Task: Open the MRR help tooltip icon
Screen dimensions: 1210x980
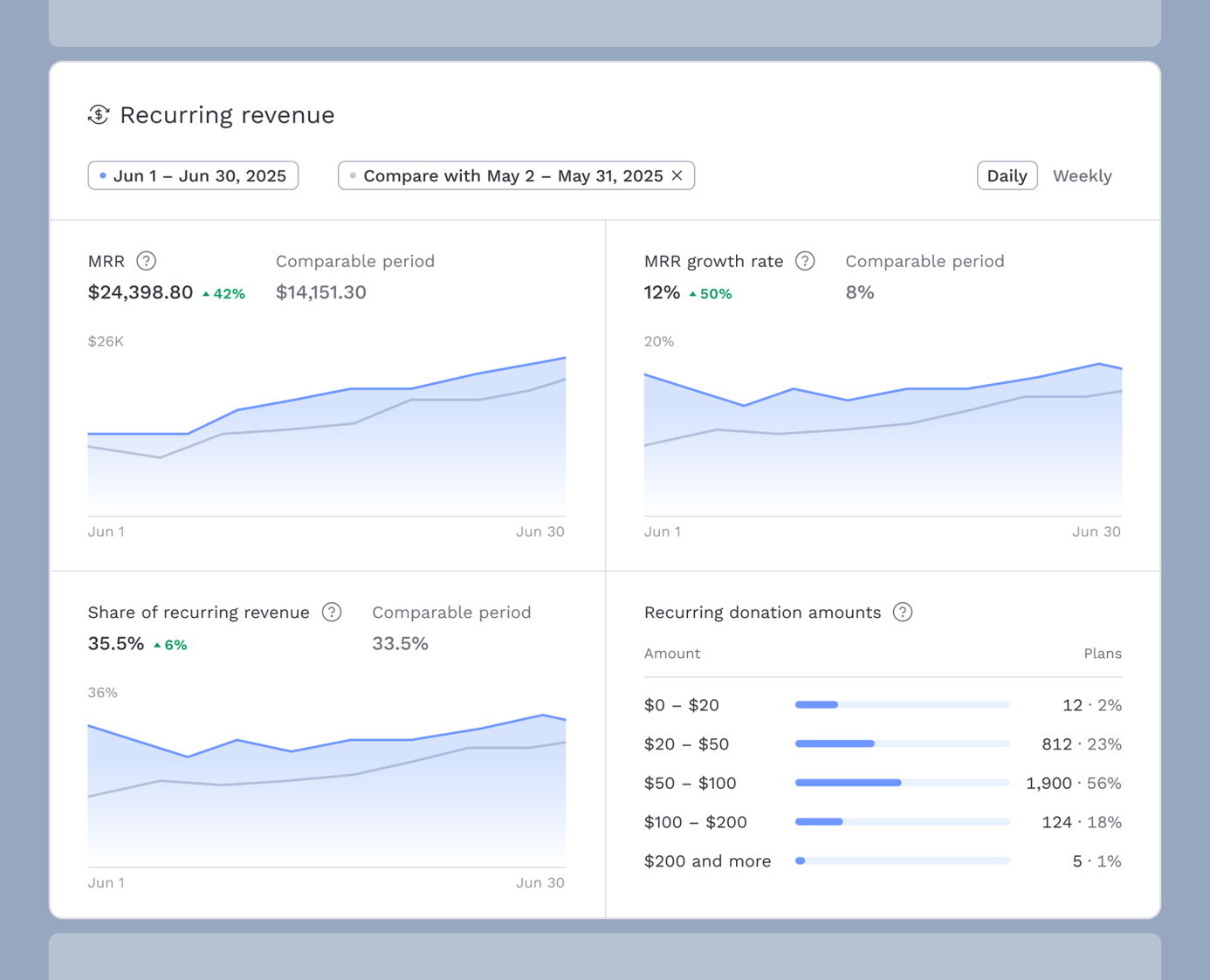Action: [x=147, y=261]
